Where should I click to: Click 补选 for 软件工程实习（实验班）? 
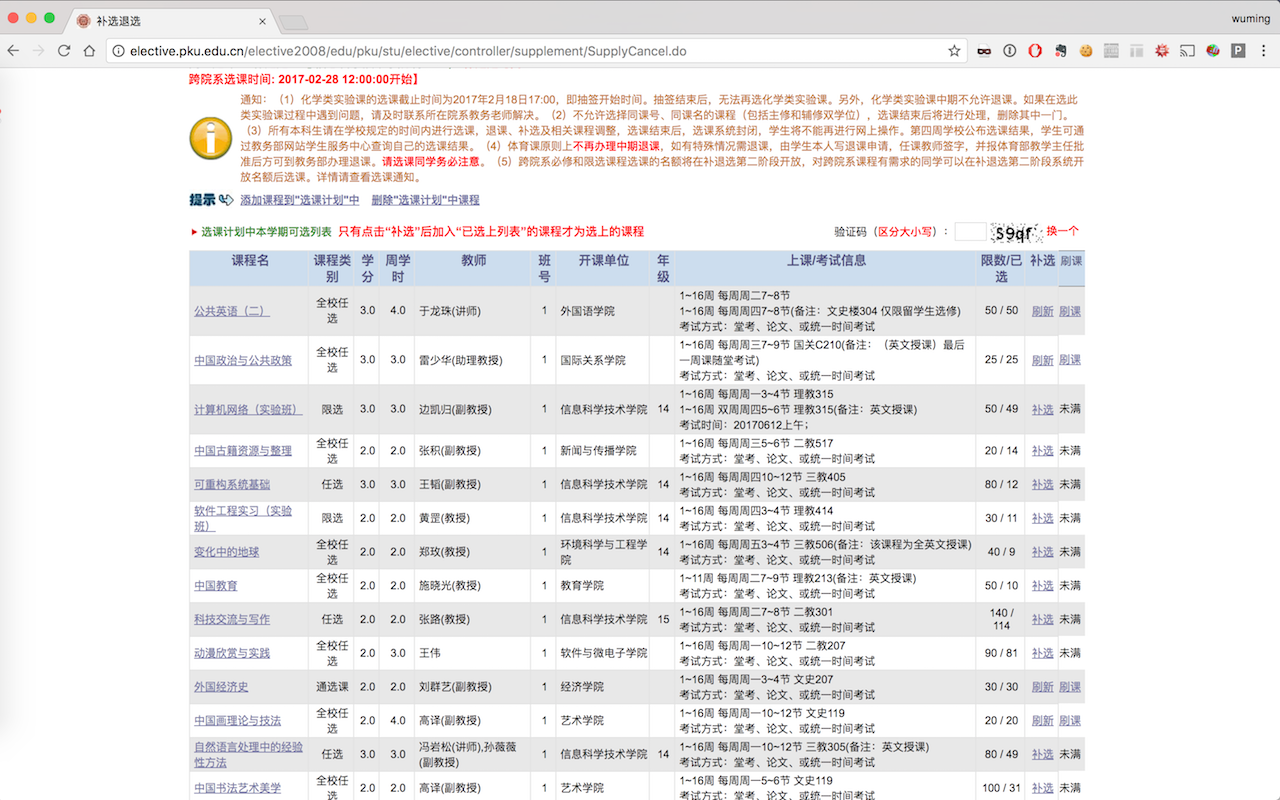coord(1042,518)
